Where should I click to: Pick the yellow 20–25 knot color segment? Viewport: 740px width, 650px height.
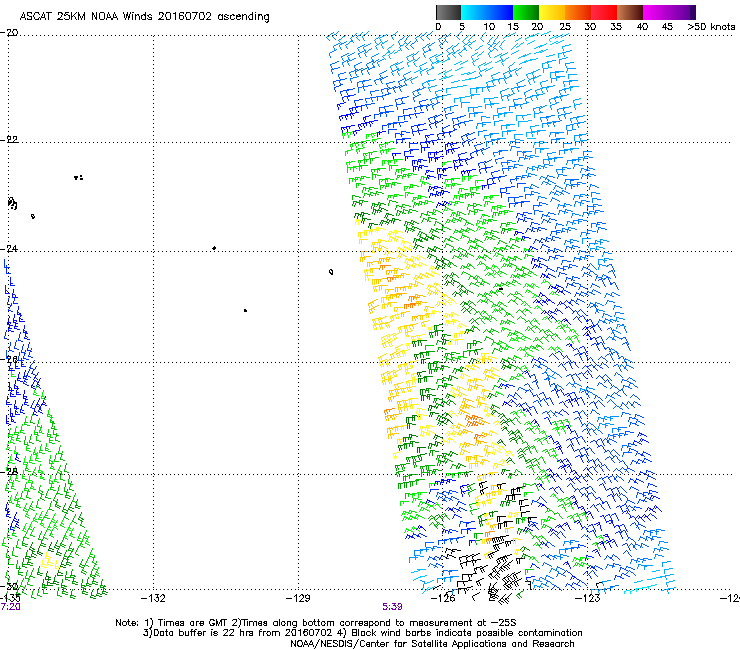[552, 12]
